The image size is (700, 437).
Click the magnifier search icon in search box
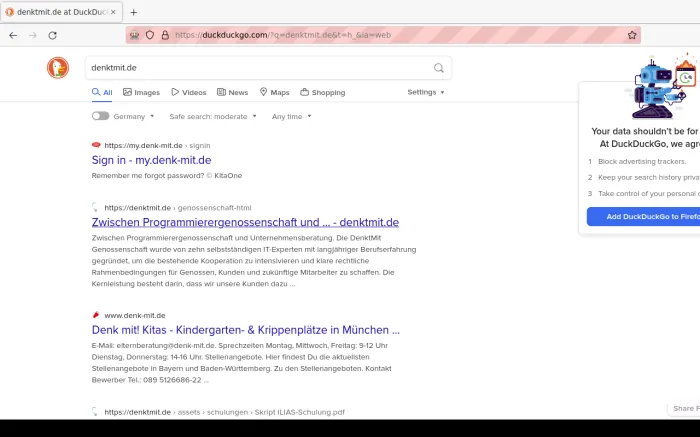point(439,68)
